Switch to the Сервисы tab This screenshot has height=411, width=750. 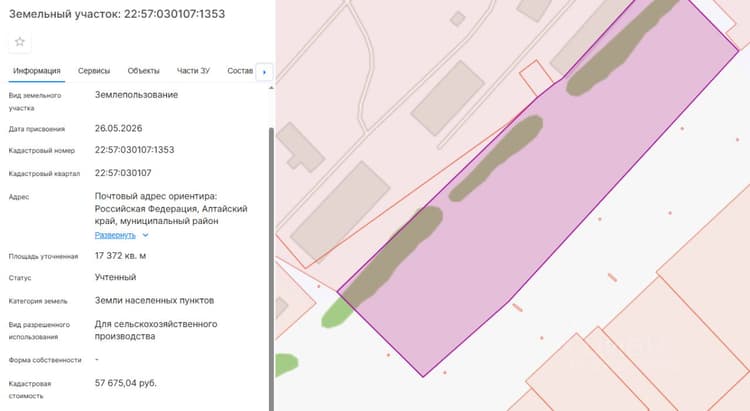tap(94, 71)
